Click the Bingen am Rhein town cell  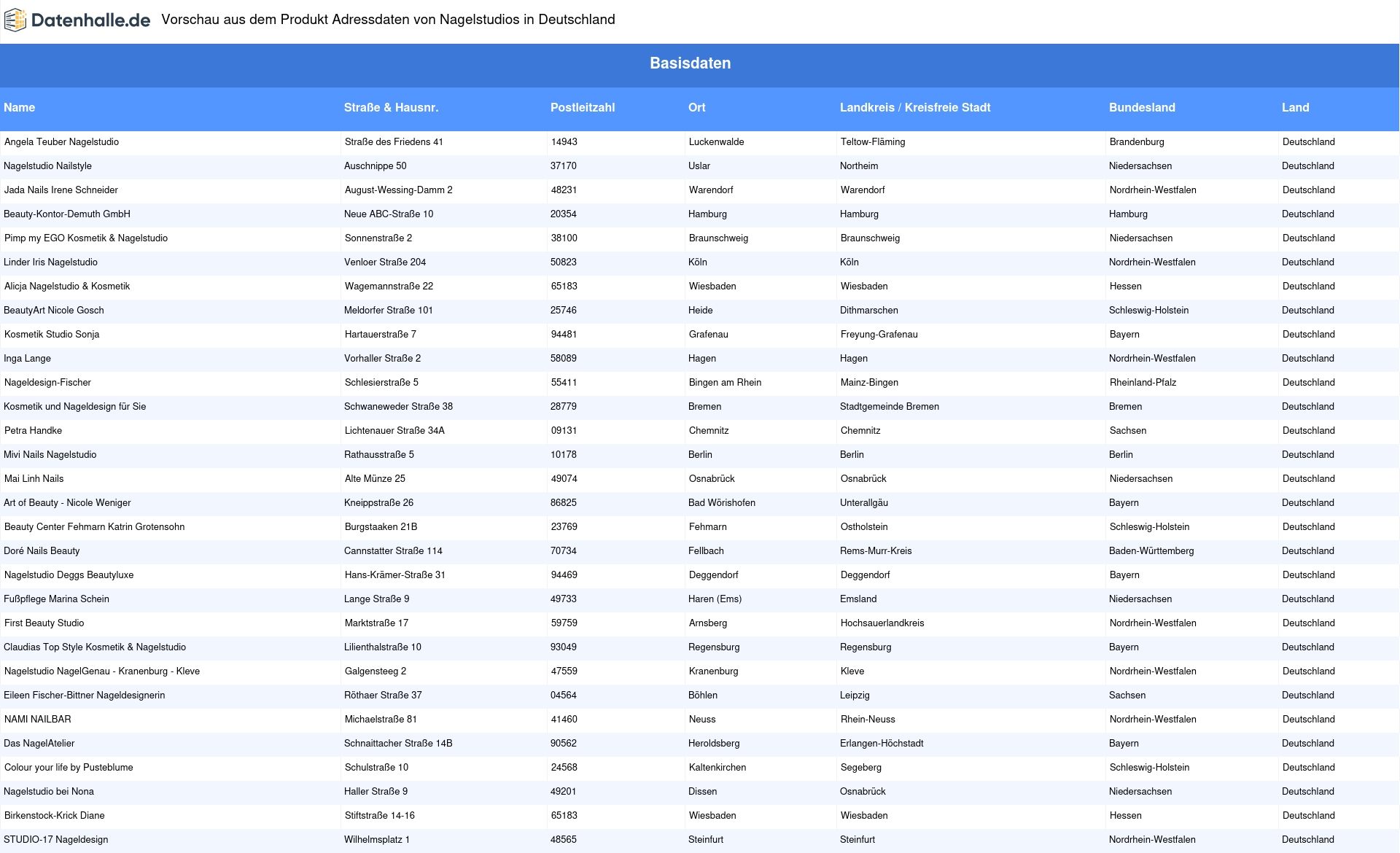tap(726, 383)
